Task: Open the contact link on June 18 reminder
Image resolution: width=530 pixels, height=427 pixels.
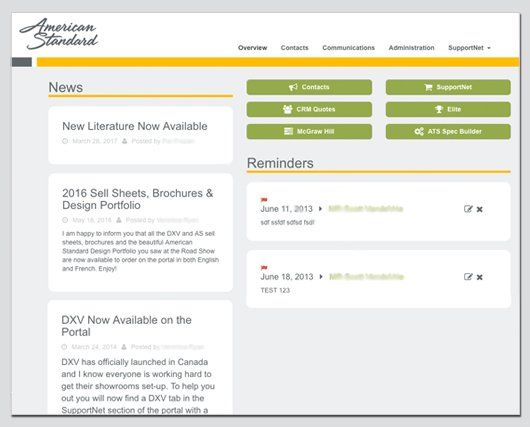Action: (366, 277)
